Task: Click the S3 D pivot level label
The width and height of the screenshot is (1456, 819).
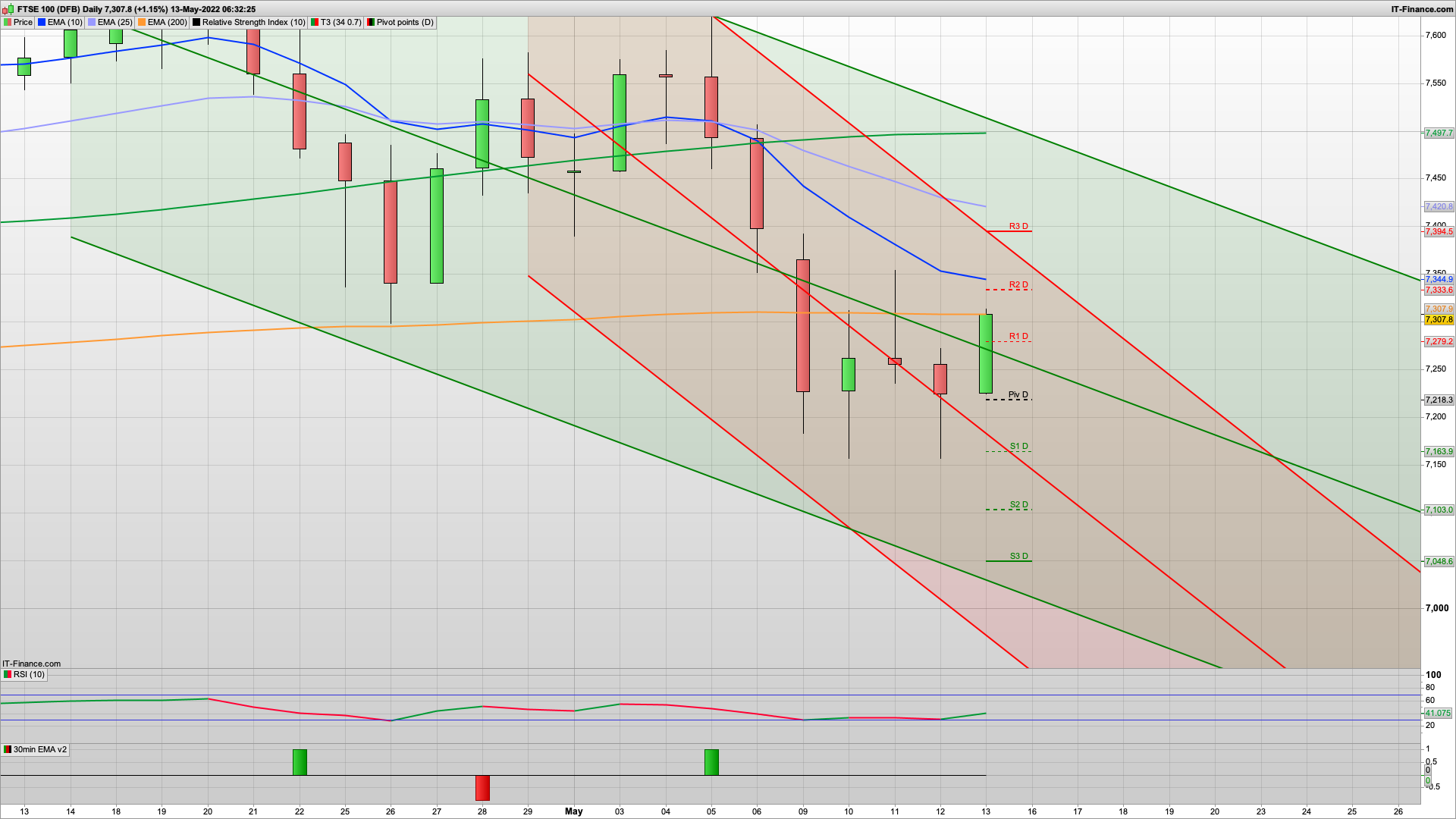Action: coord(1018,556)
